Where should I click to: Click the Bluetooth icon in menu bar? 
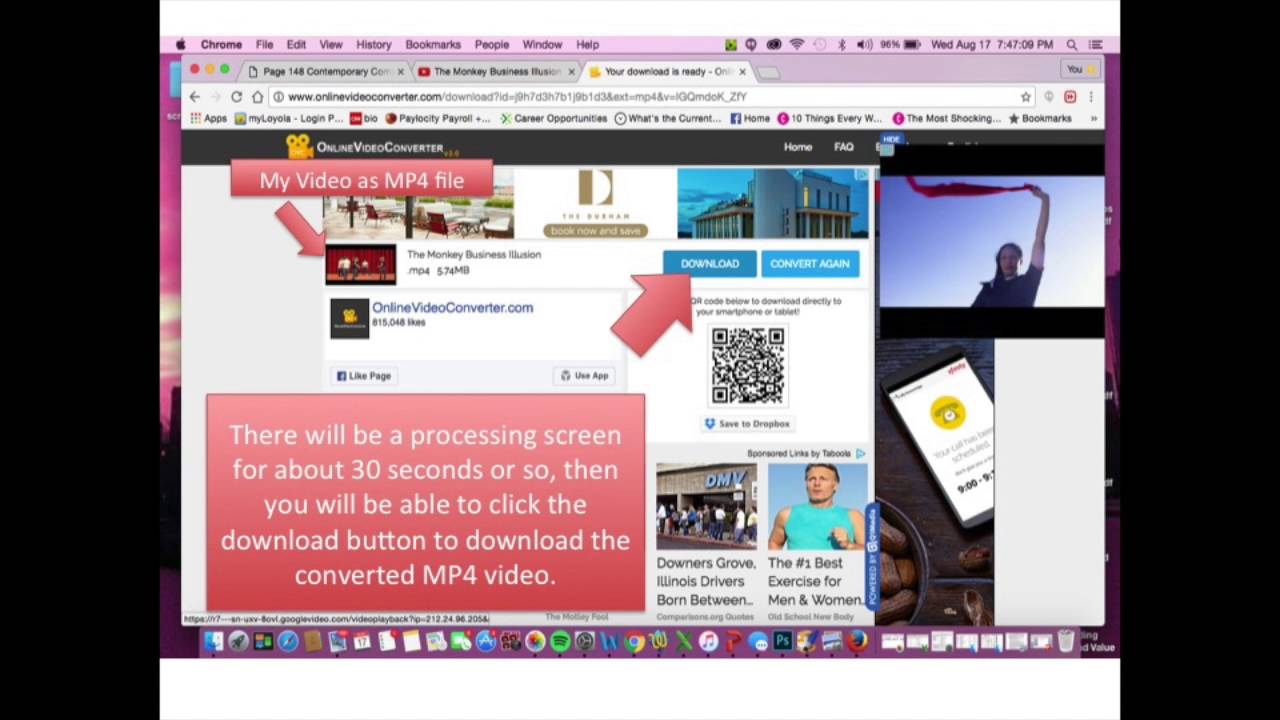842,45
